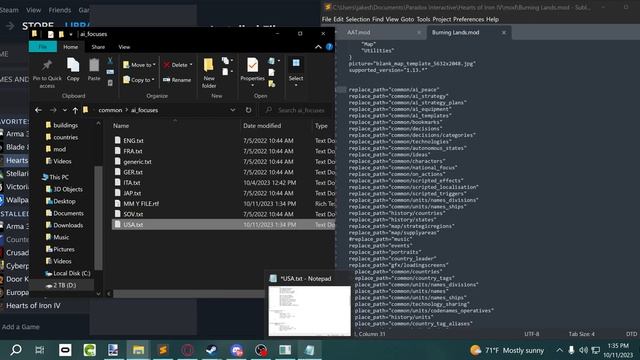The image size is (640, 360).
Task: Collapse the Explorer ribbon with the chevron
Action: 318,47
